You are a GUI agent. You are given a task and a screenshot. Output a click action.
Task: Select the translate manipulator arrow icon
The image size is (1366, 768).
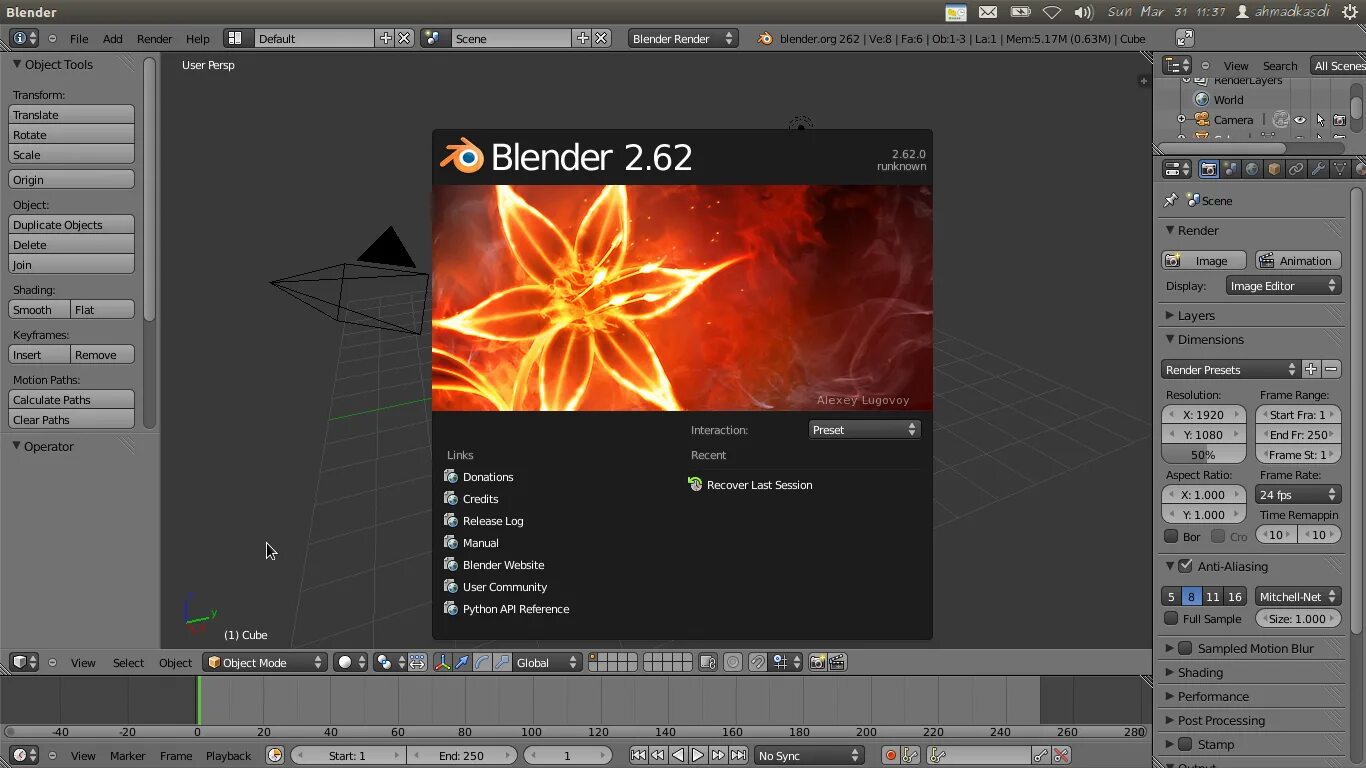(462, 662)
